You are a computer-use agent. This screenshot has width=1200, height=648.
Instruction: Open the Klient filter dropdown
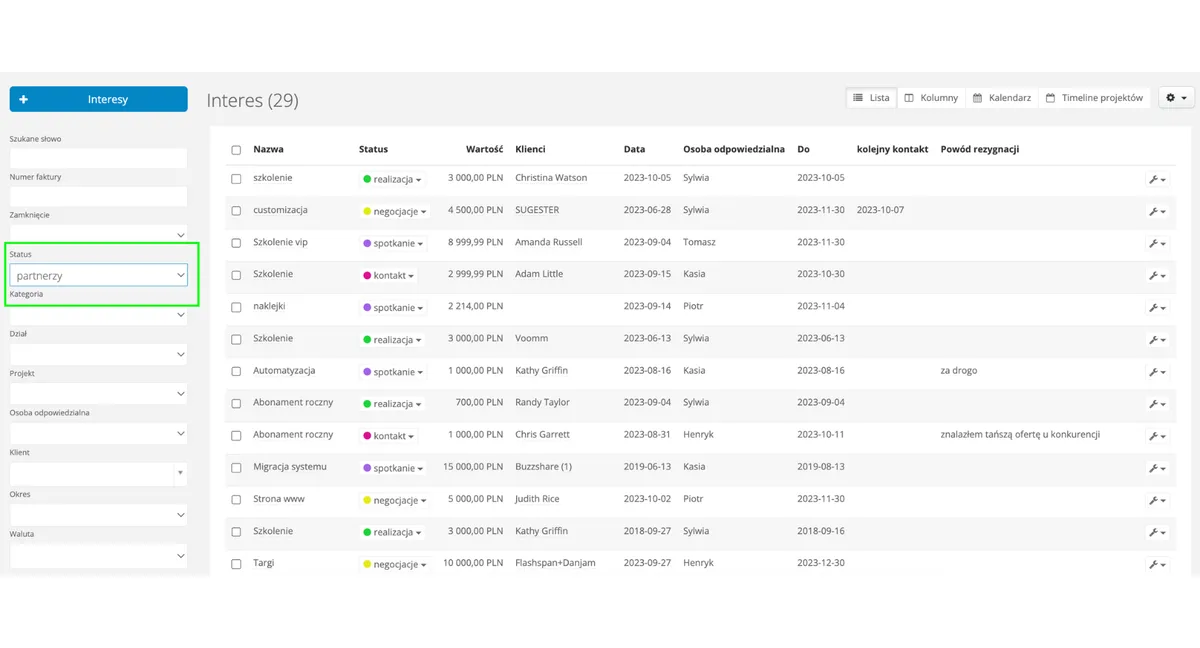[99, 474]
